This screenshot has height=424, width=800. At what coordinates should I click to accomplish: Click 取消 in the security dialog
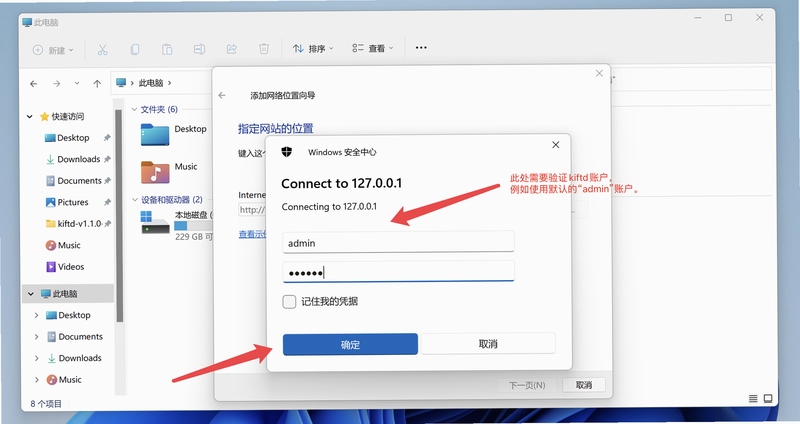point(488,344)
